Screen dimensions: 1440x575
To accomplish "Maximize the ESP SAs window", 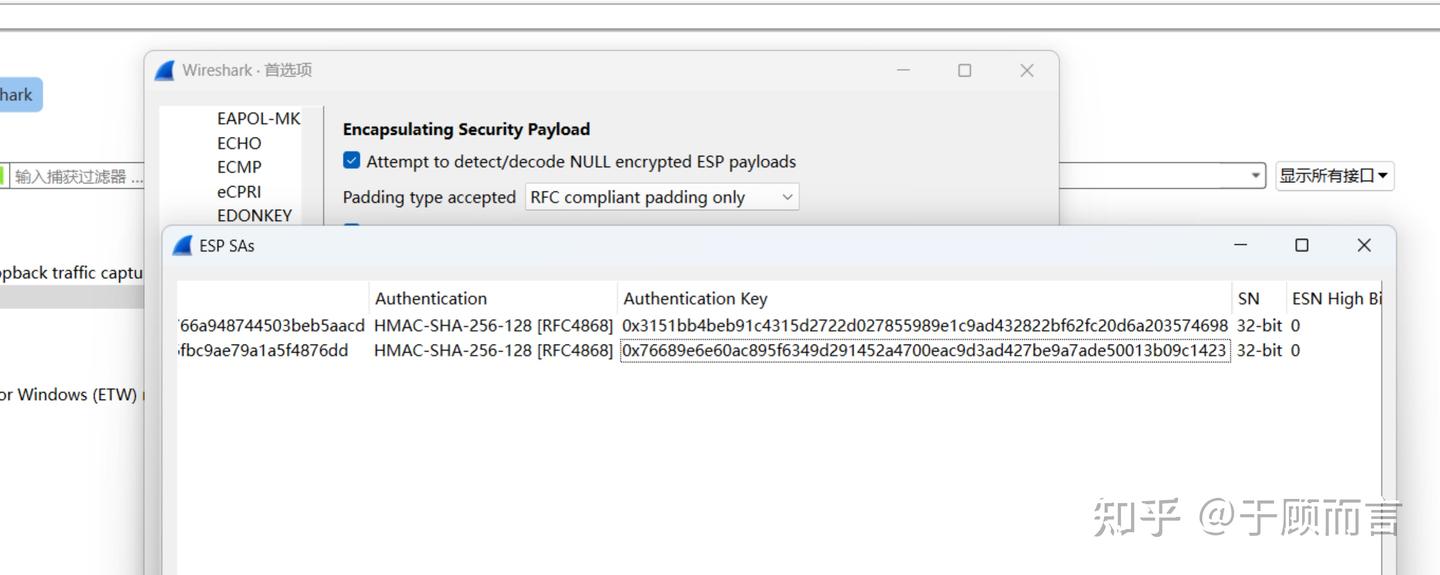I will (x=1301, y=245).
